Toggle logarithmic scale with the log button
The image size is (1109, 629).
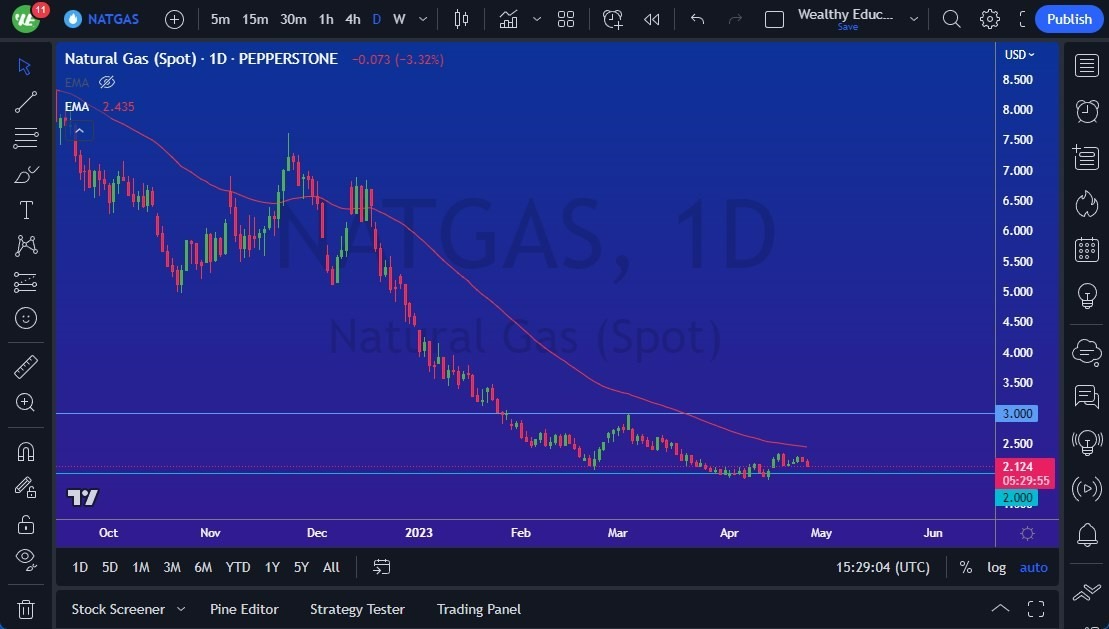996,567
